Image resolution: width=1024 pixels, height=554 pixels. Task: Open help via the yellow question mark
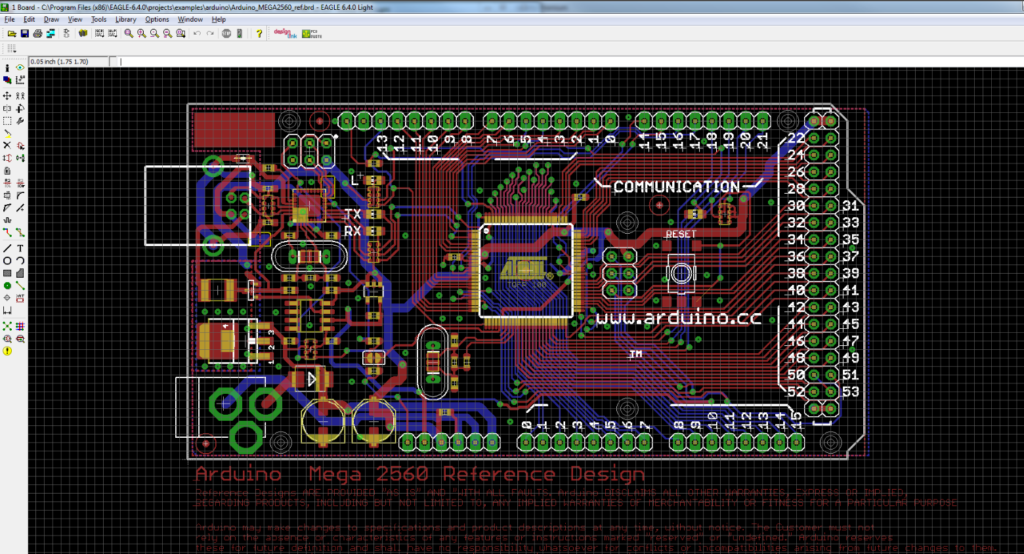(259, 33)
